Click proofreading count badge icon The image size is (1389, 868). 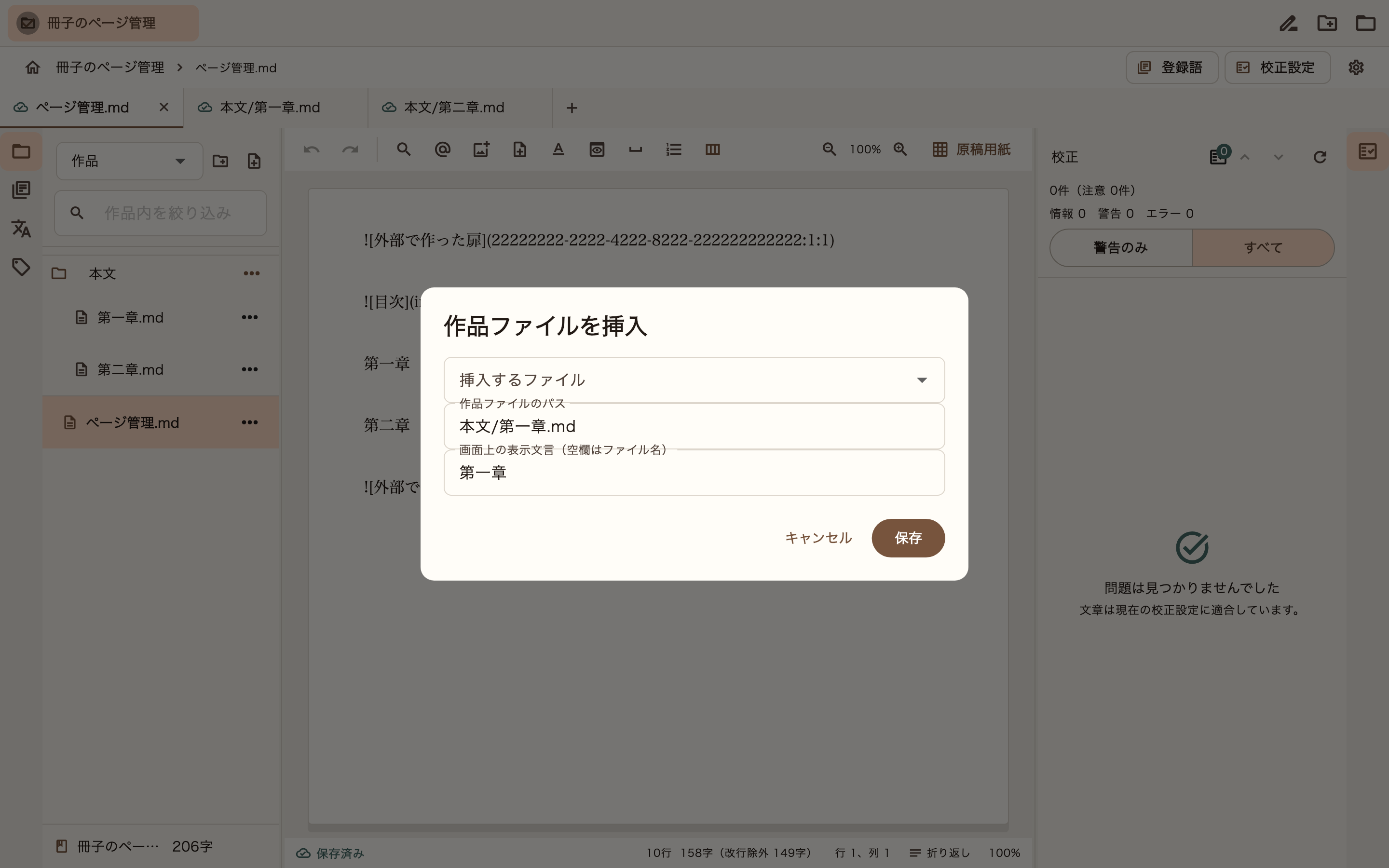pos(1219,156)
